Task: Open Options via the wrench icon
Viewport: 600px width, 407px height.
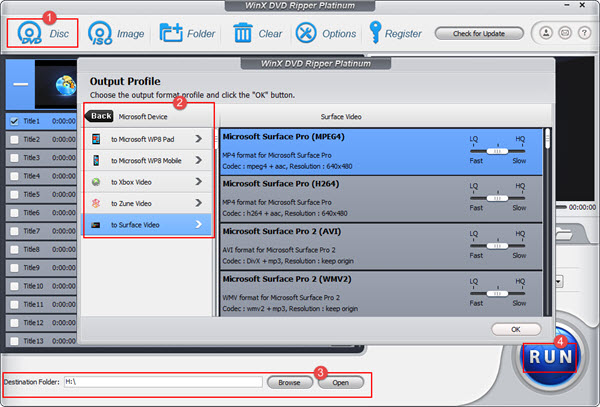Action: (306, 33)
